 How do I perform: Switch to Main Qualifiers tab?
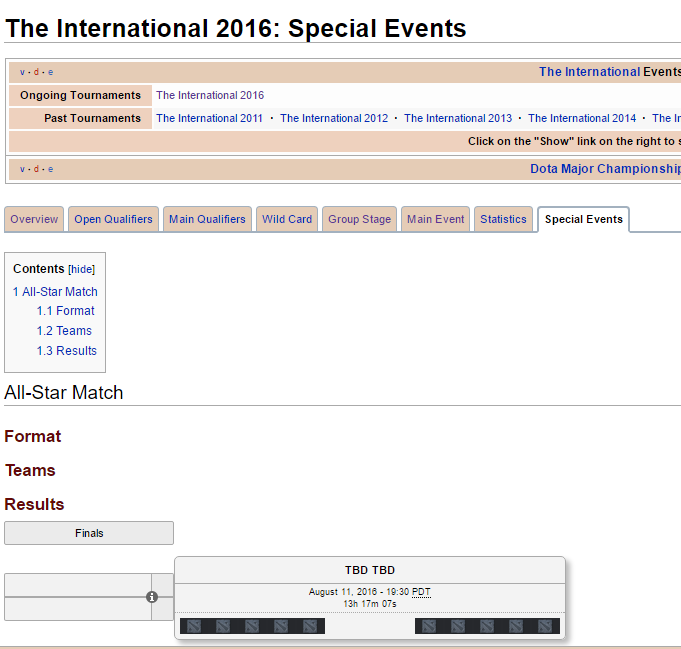tap(207, 219)
